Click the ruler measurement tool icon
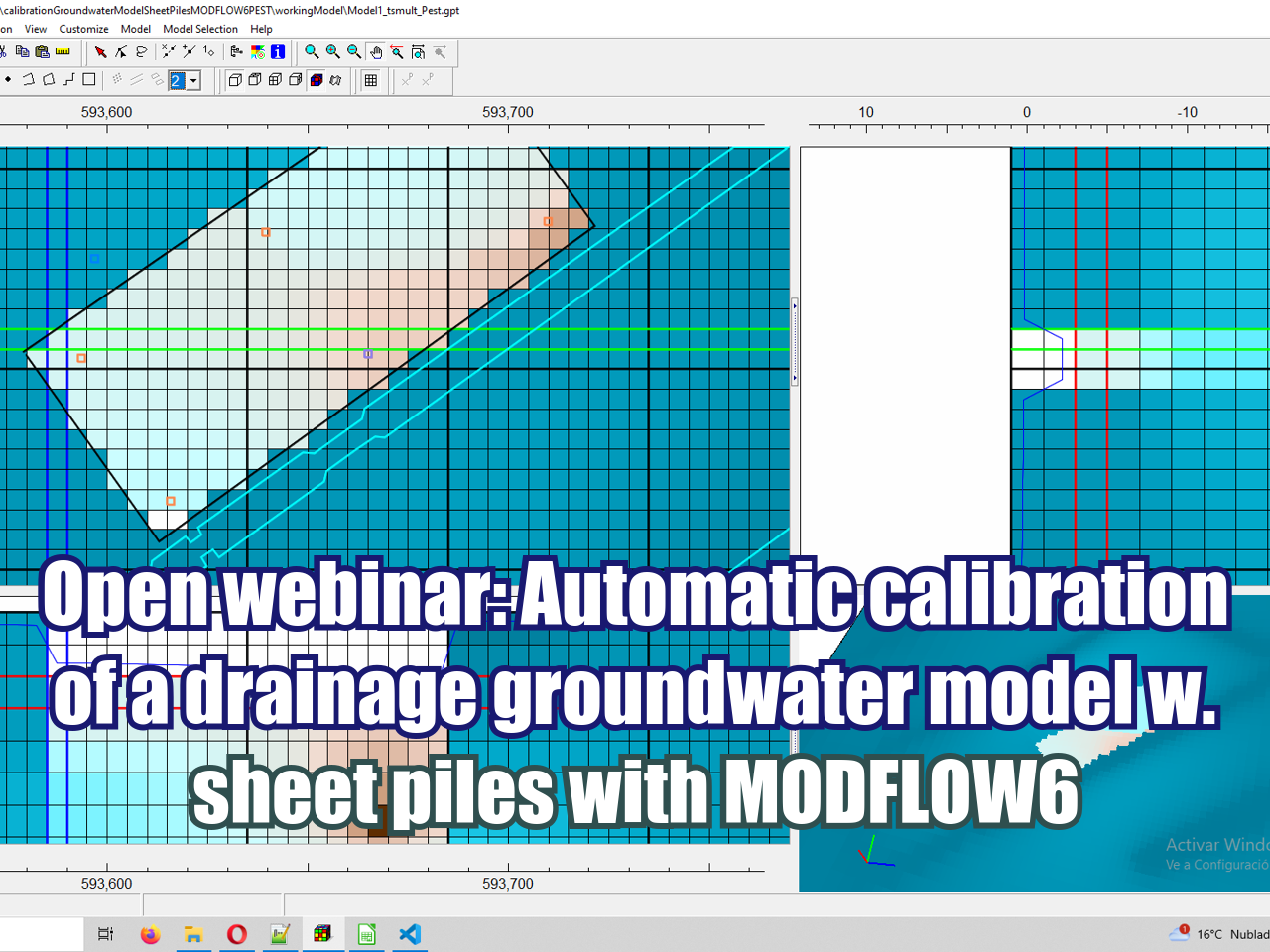The image size is (1270, 952). point(63,51)
